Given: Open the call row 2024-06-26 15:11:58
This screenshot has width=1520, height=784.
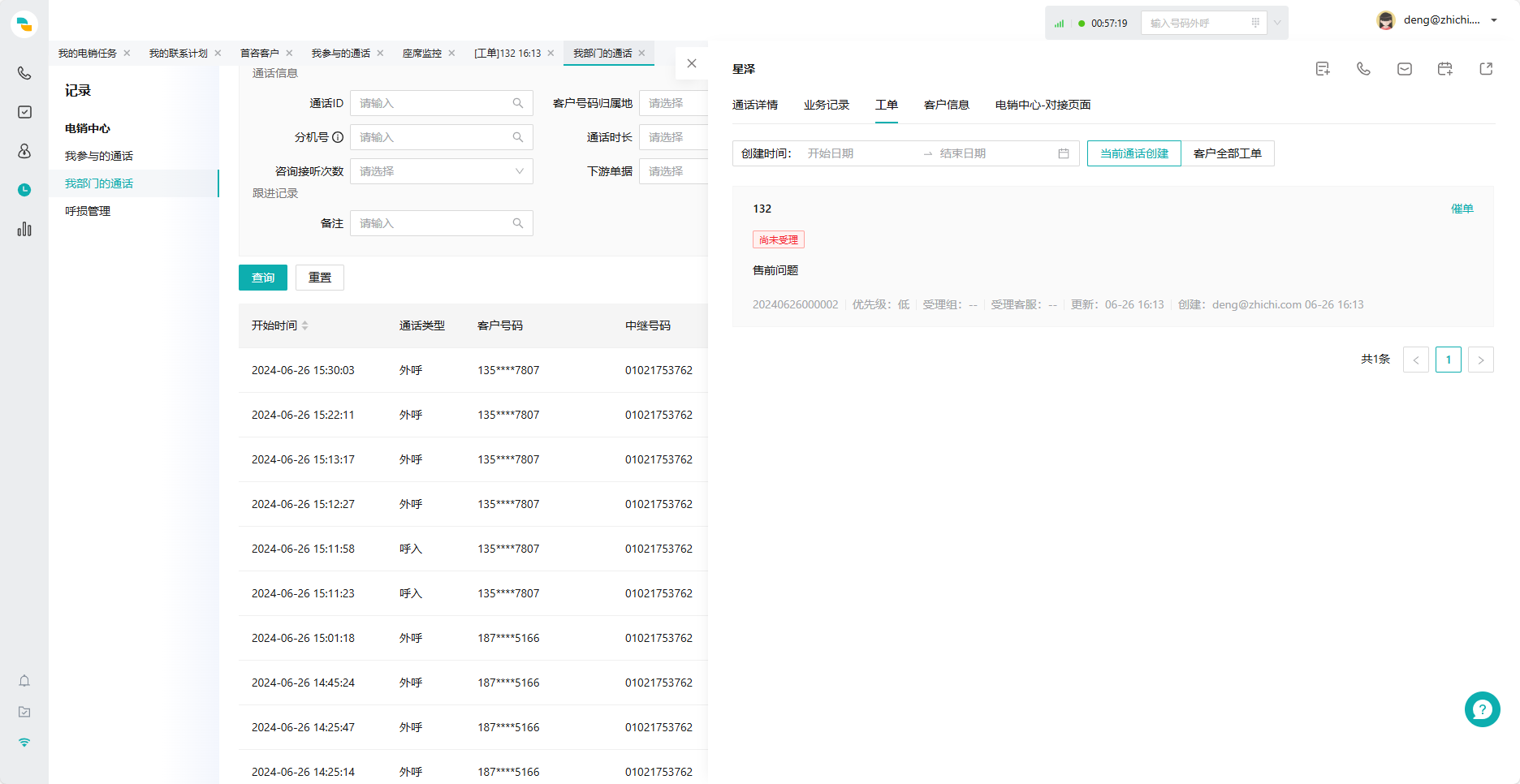Looking at the screenshot, I should tap(473, 549).
